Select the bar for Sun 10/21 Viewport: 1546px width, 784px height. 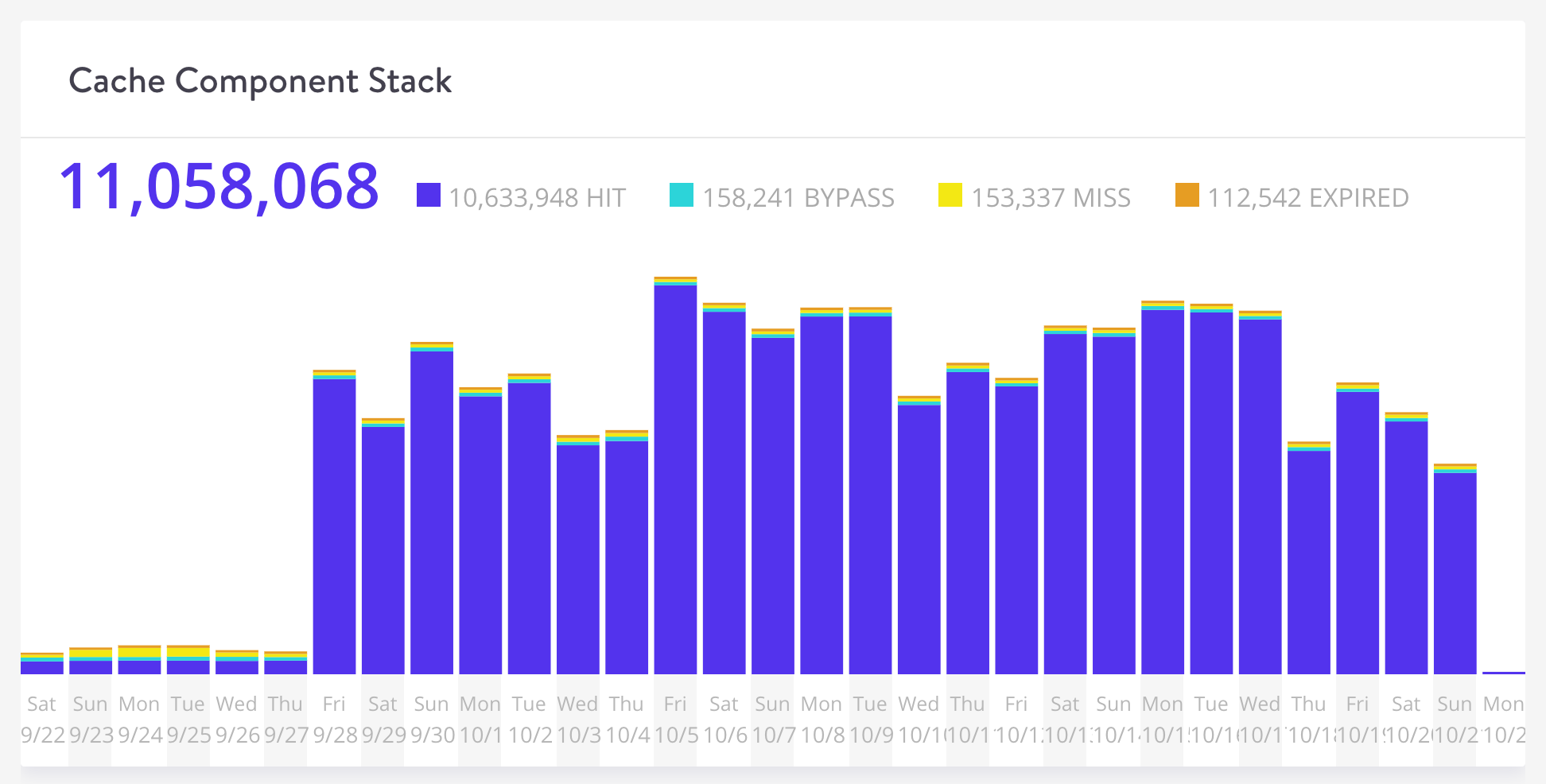click(1455, 572)
